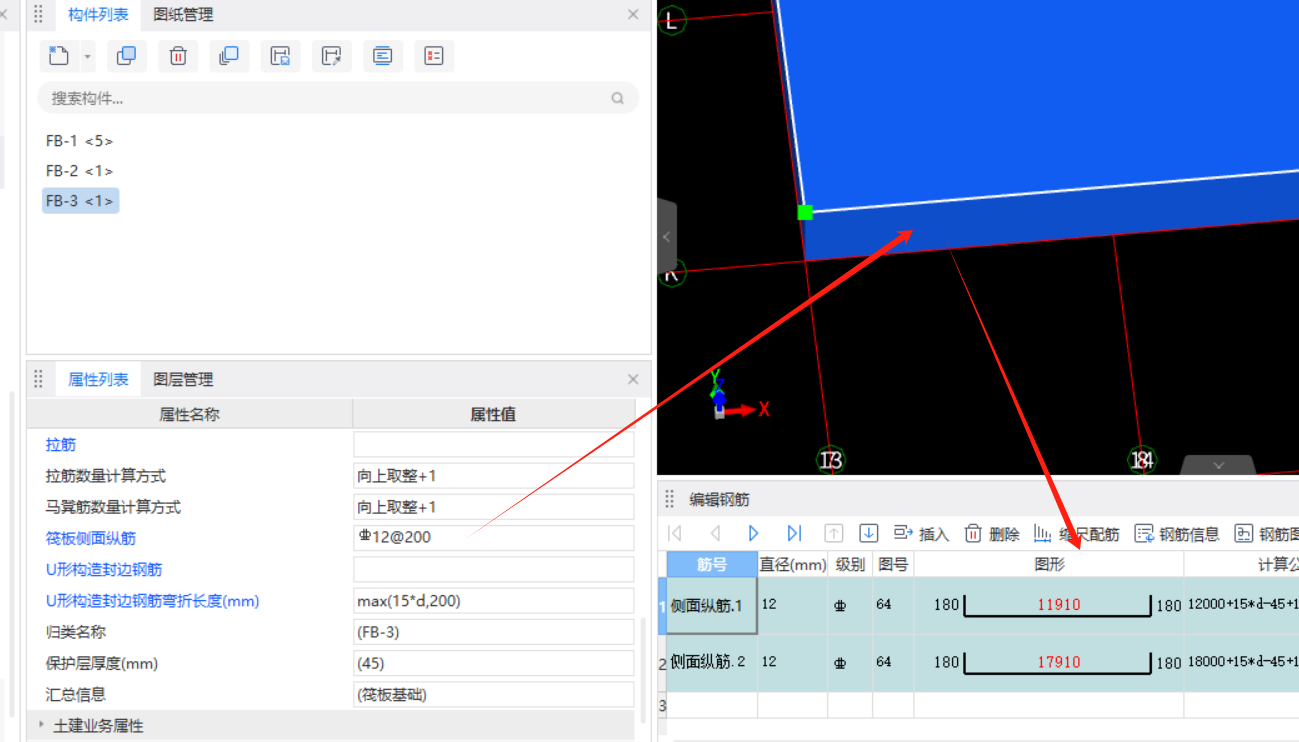The image size is (1299, 742).
Task: Click the delete component trash icon
Action: pos(178,56)
